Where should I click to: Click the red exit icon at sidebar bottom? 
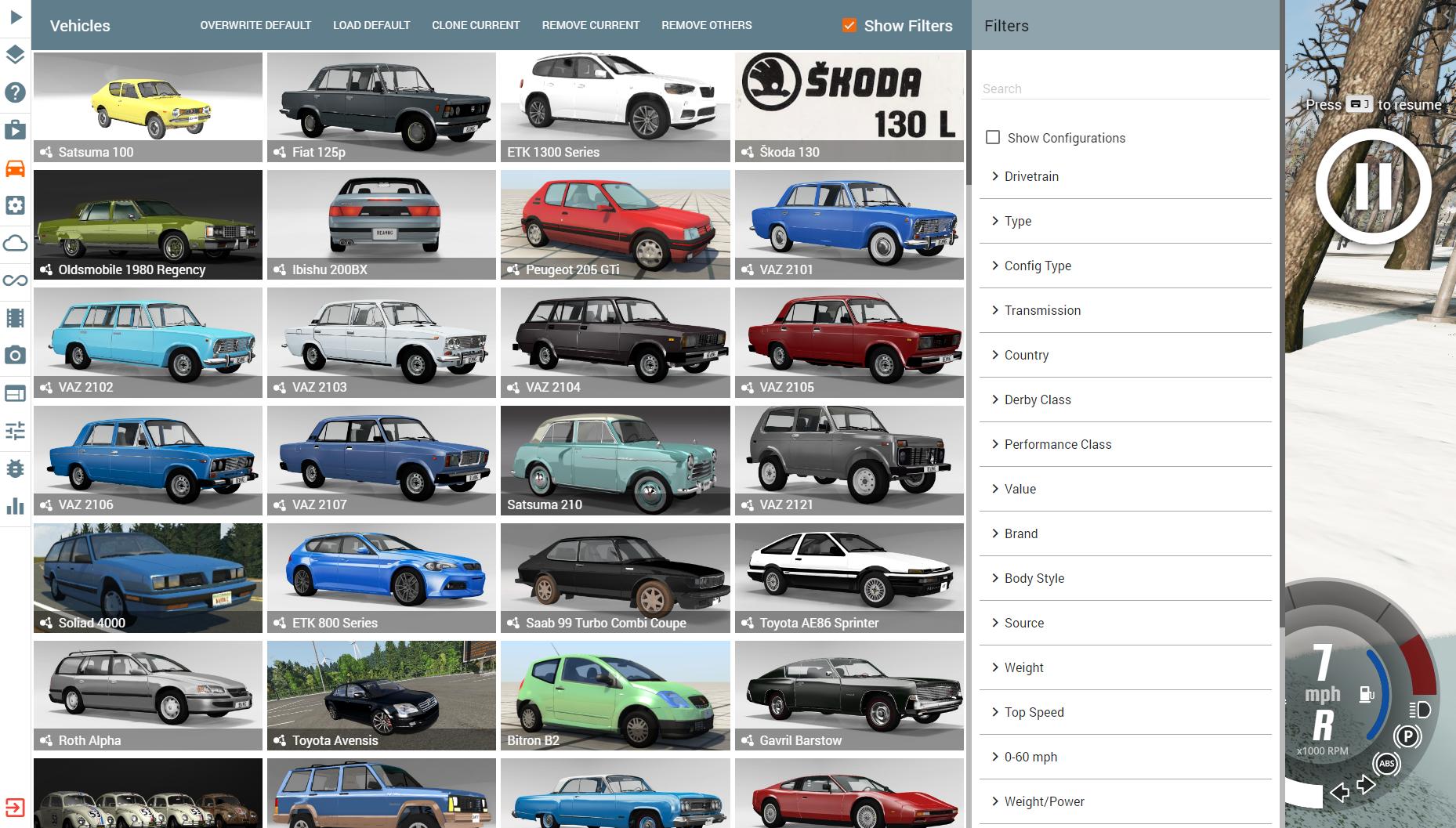16,808
